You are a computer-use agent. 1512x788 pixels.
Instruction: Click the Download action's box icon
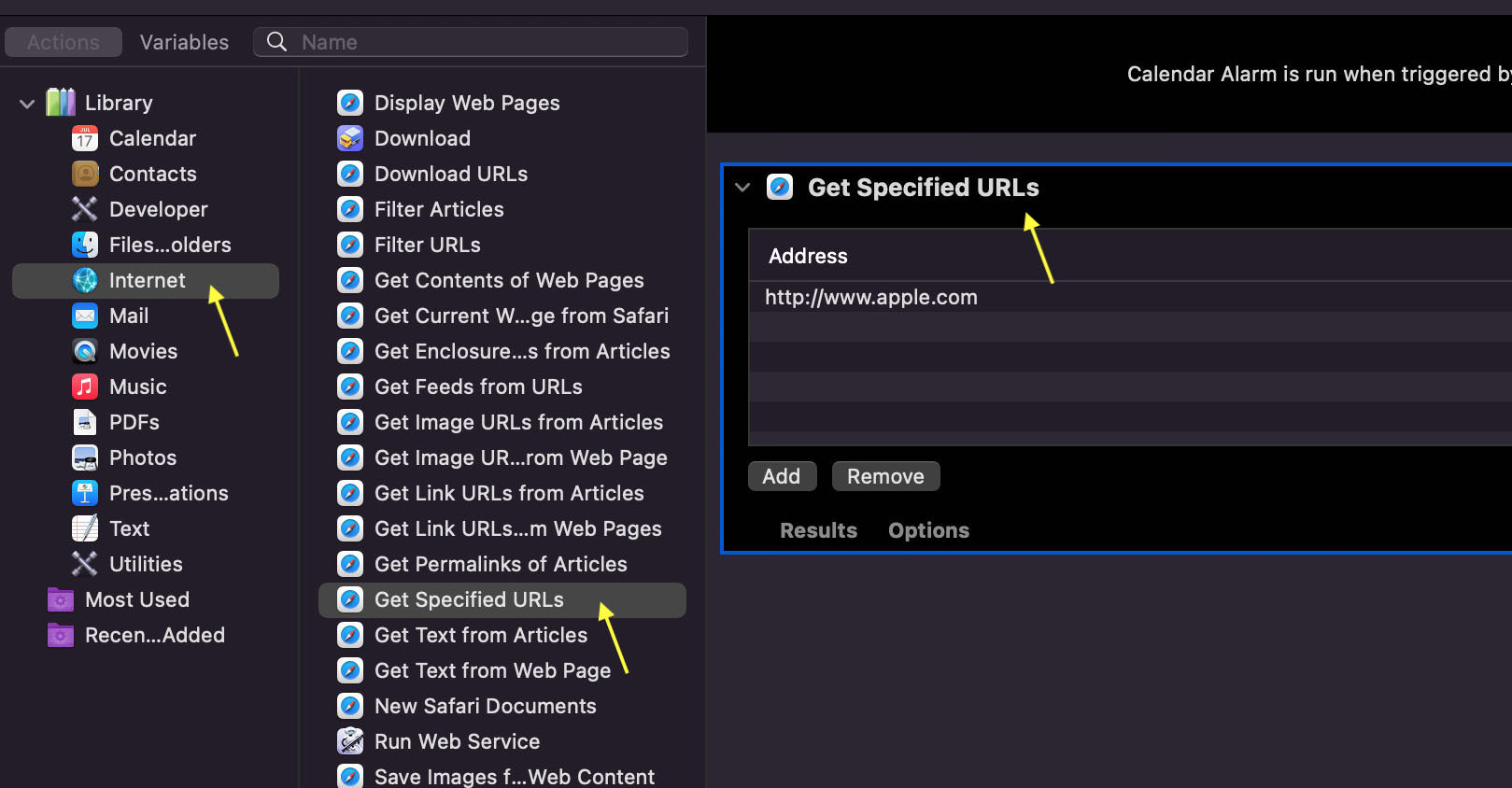point(350,138)
